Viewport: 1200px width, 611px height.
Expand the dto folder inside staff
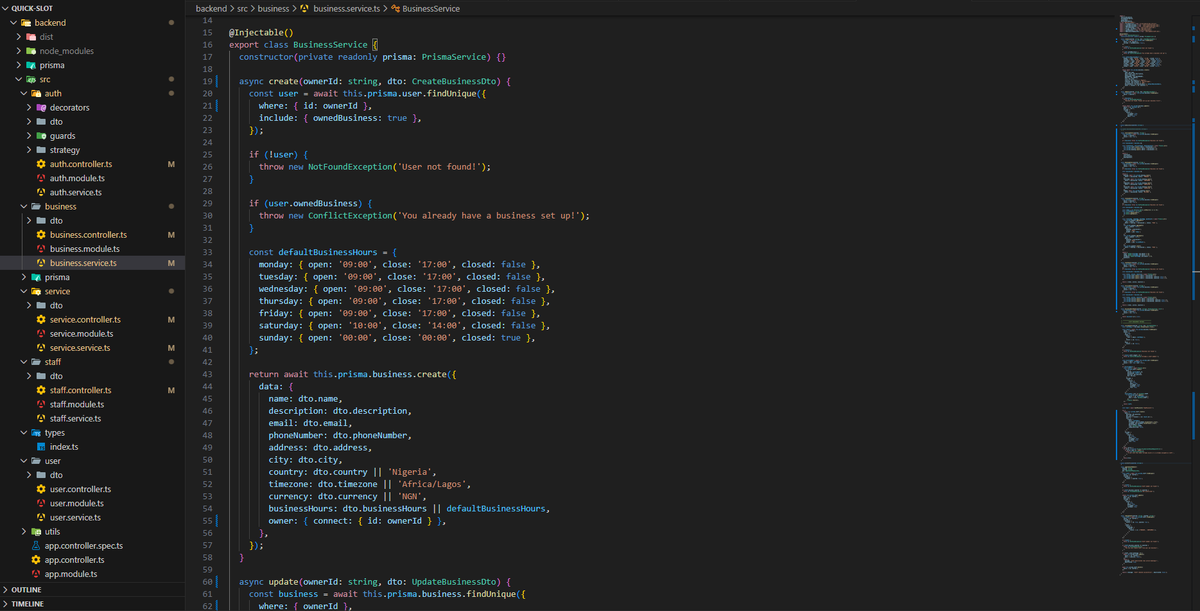point(28,376)
